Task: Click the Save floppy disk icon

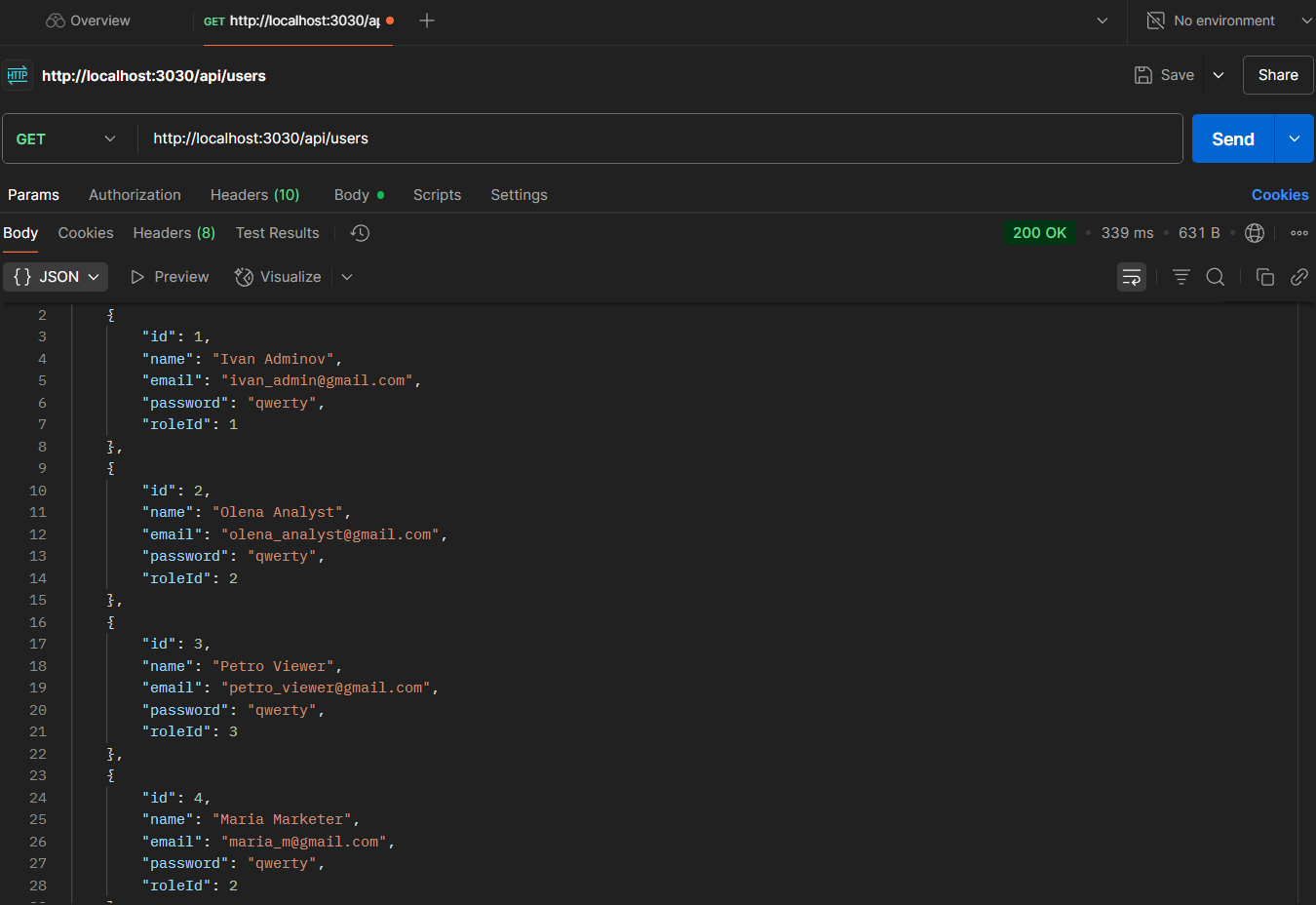Action: point(1143,75)
